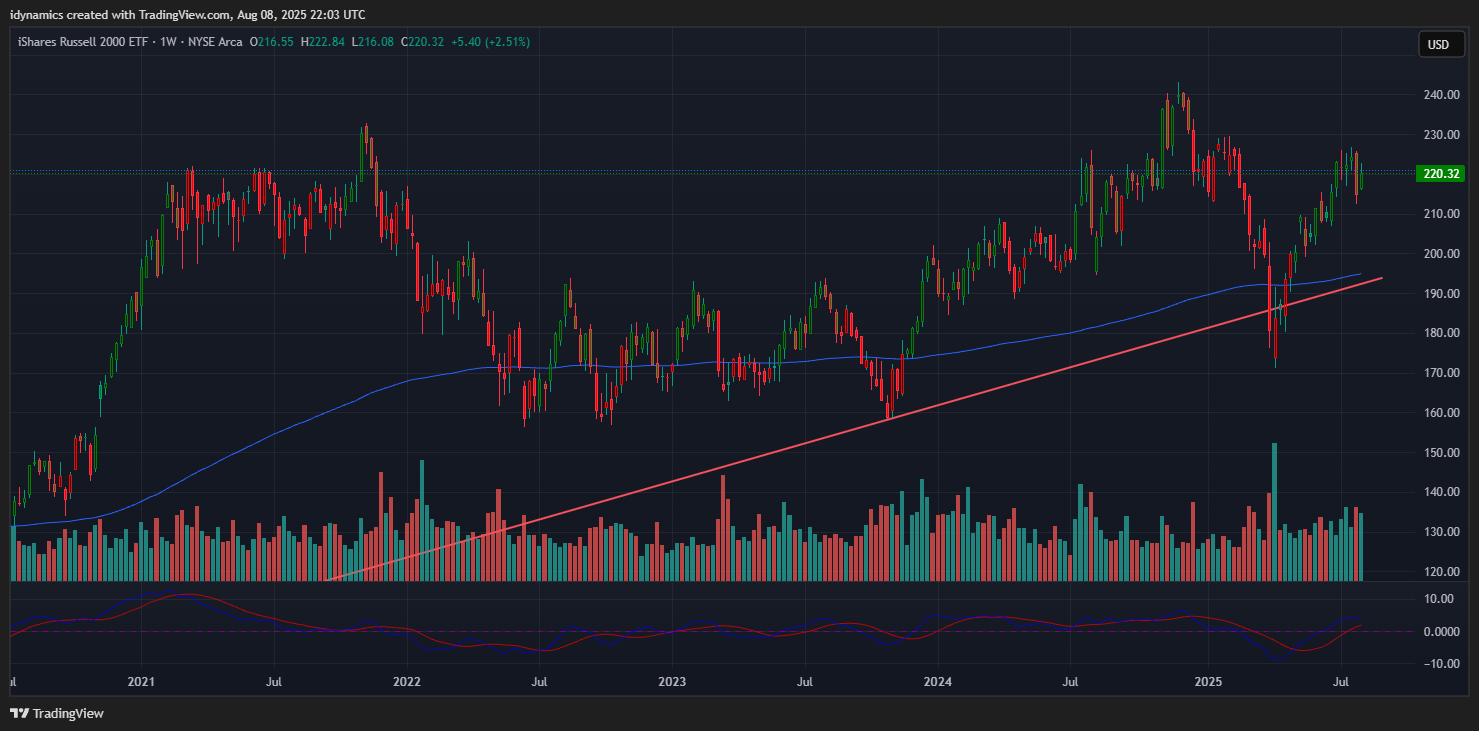Click the 2021 label on time axis
Screen dimensions: 1479x731
[x=141, y=682]
